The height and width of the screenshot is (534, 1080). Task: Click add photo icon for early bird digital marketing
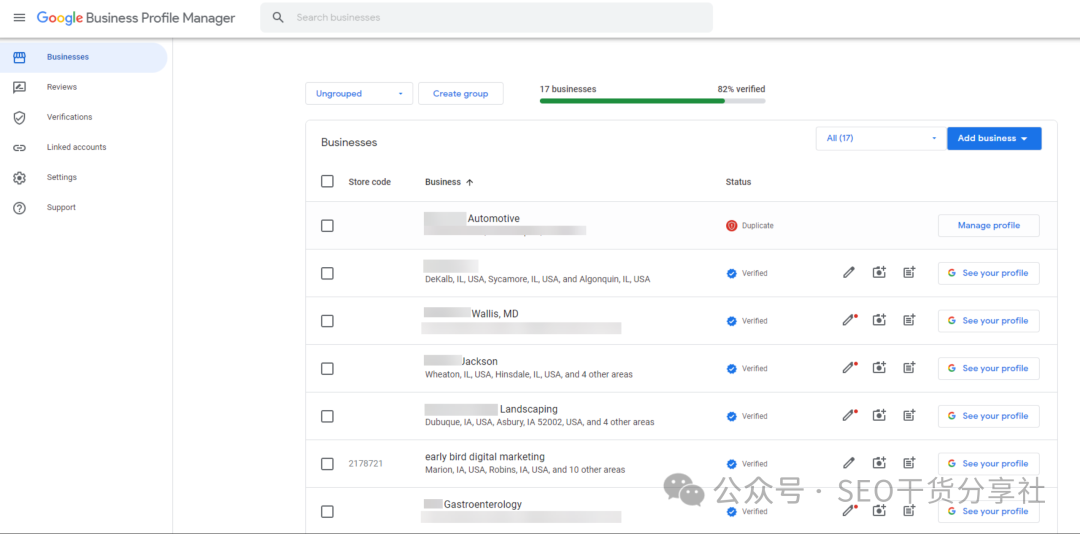point(879,463)
